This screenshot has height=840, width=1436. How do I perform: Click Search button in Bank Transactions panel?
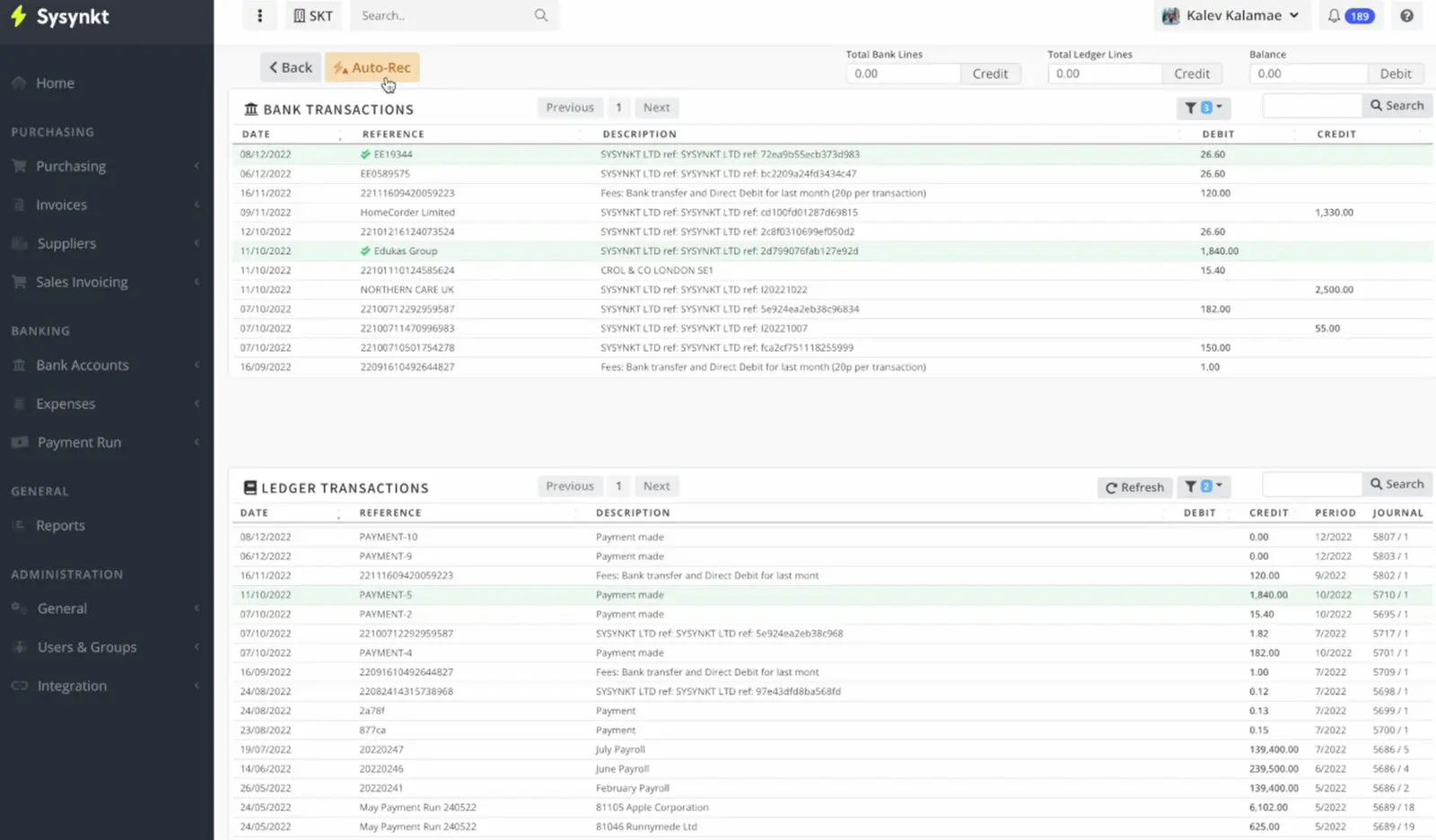[1397, 106]
